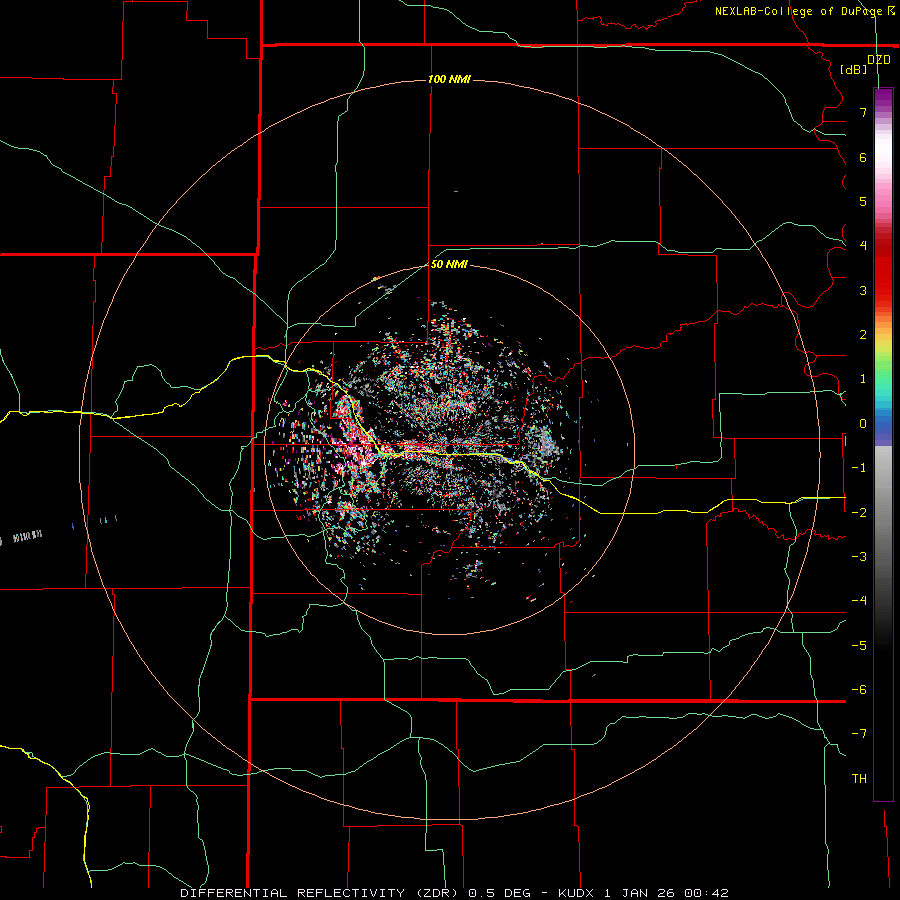Click the '-3' value on color scale
Screen dimensions: 900x900
pos(859,556)
